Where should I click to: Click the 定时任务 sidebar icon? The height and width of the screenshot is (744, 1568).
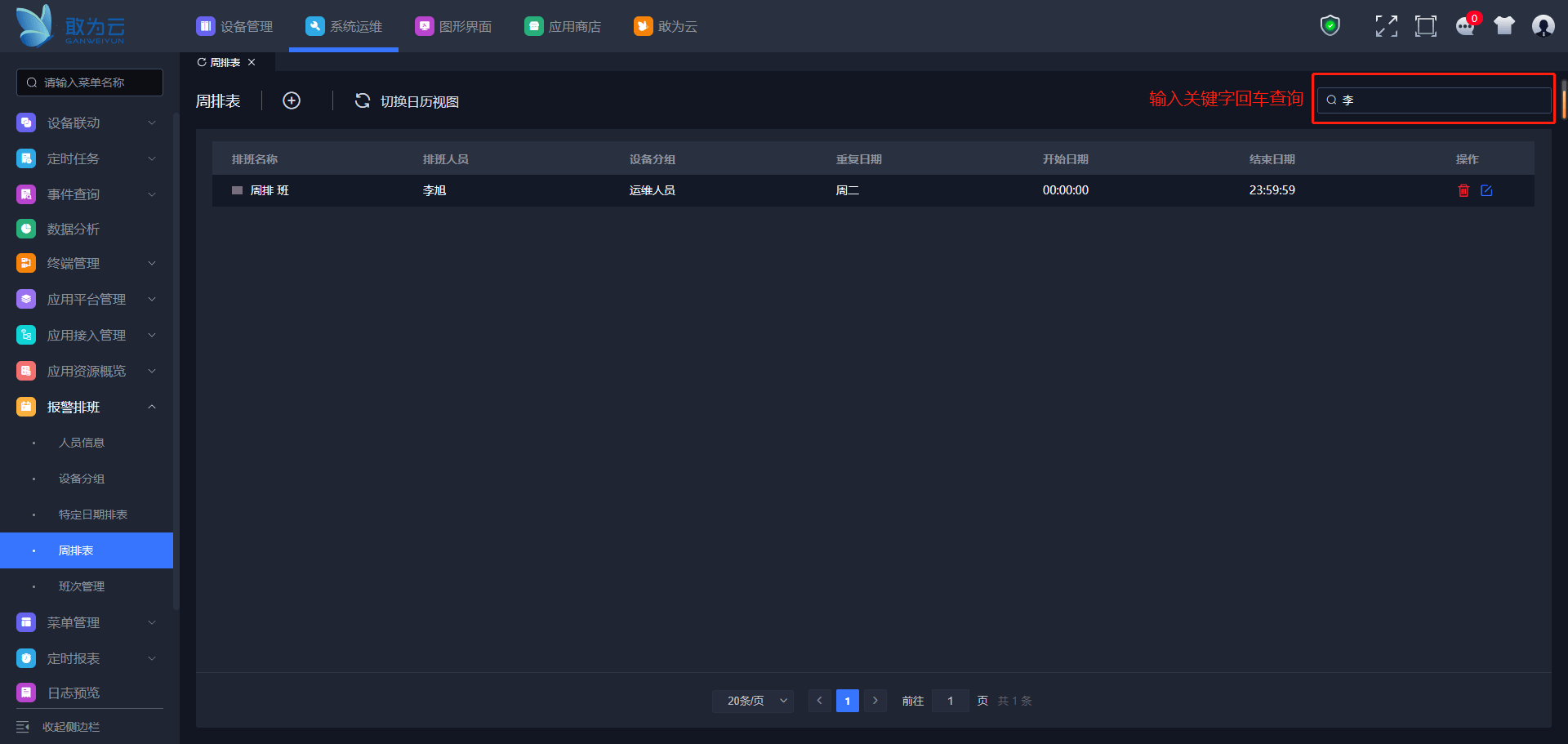tap(26, 158)
